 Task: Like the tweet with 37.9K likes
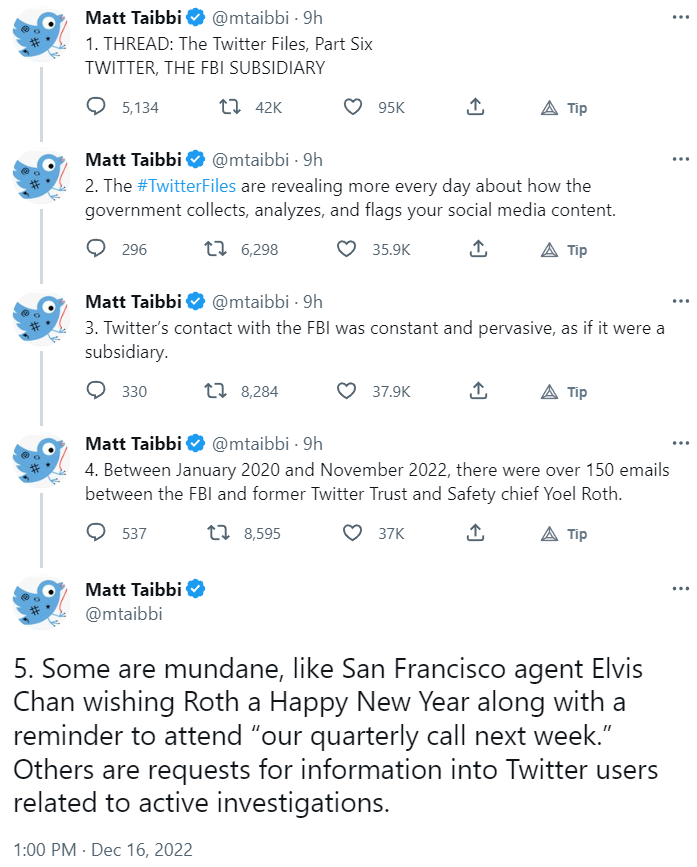point(347,391)
